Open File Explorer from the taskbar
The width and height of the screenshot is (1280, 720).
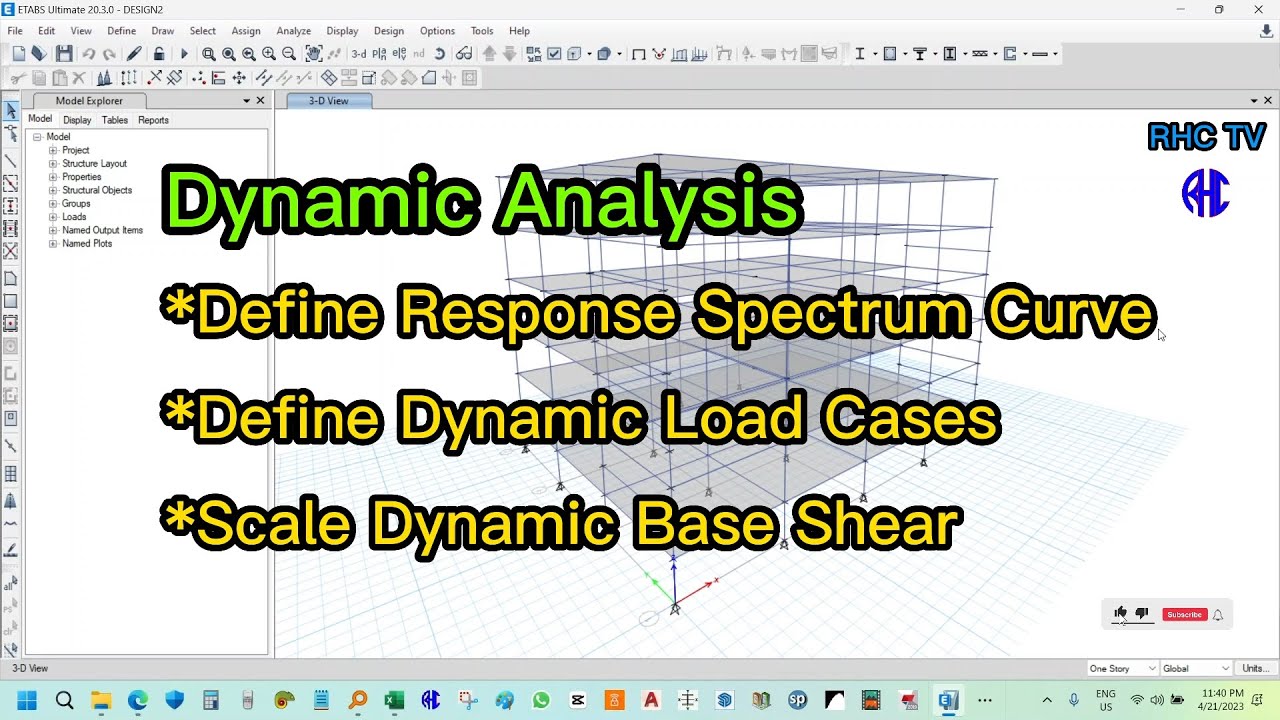coord(100,700)
